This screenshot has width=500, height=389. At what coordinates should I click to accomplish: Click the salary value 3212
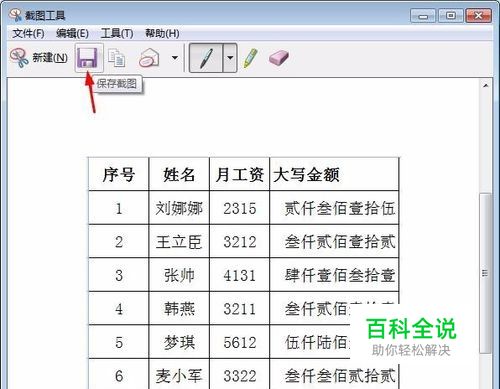[240, 242]
